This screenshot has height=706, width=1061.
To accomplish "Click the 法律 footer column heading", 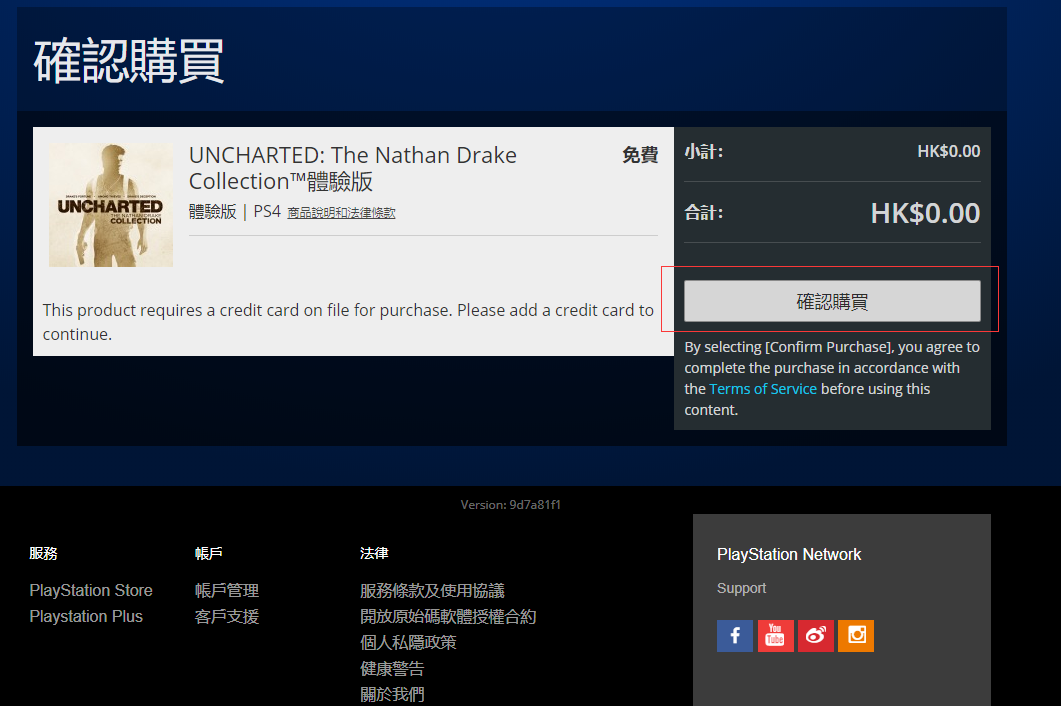I will click(374, 554).
